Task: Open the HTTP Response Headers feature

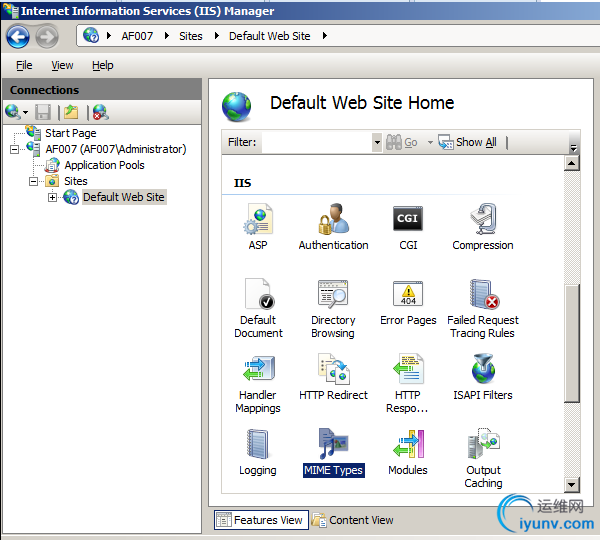Action: (x=408, y=383)
